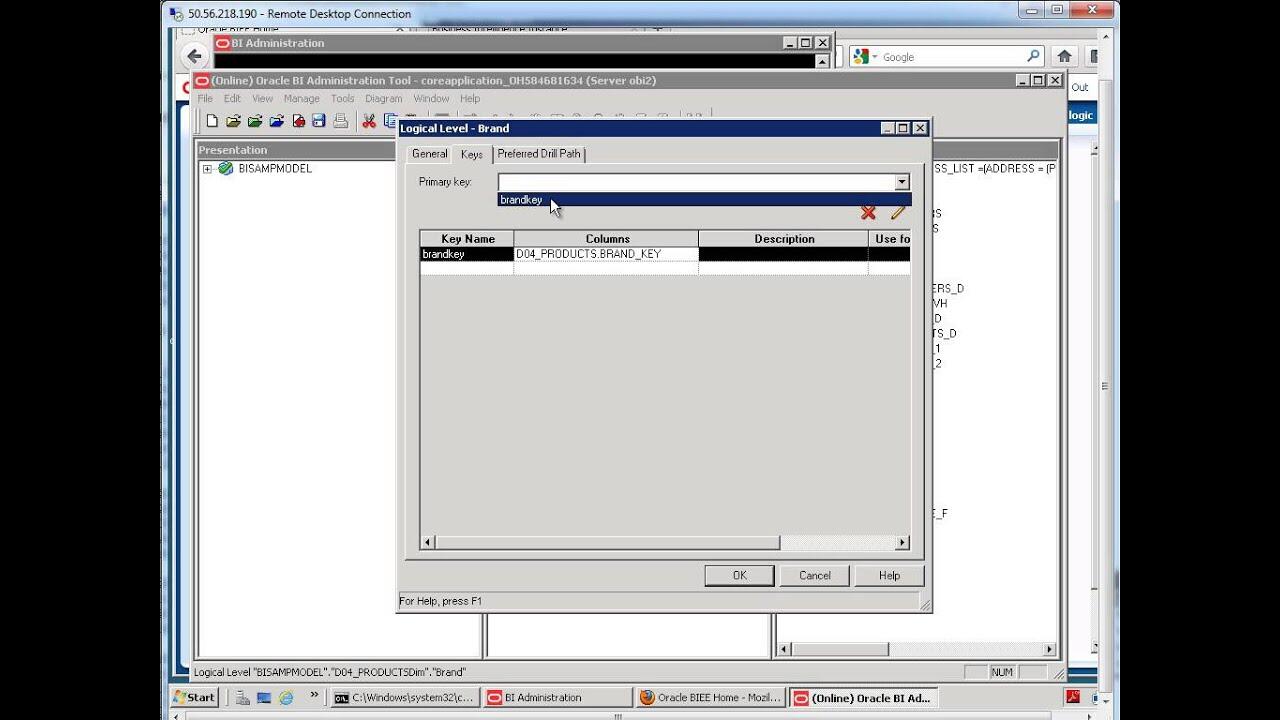The image size is (1280, 720).
Task: Click the Adobe PDF icon in system tray
Action: [x=1072, y=697]
